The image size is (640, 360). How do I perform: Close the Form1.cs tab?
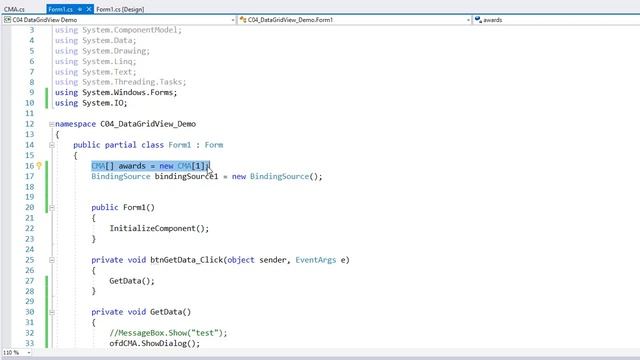89,9
